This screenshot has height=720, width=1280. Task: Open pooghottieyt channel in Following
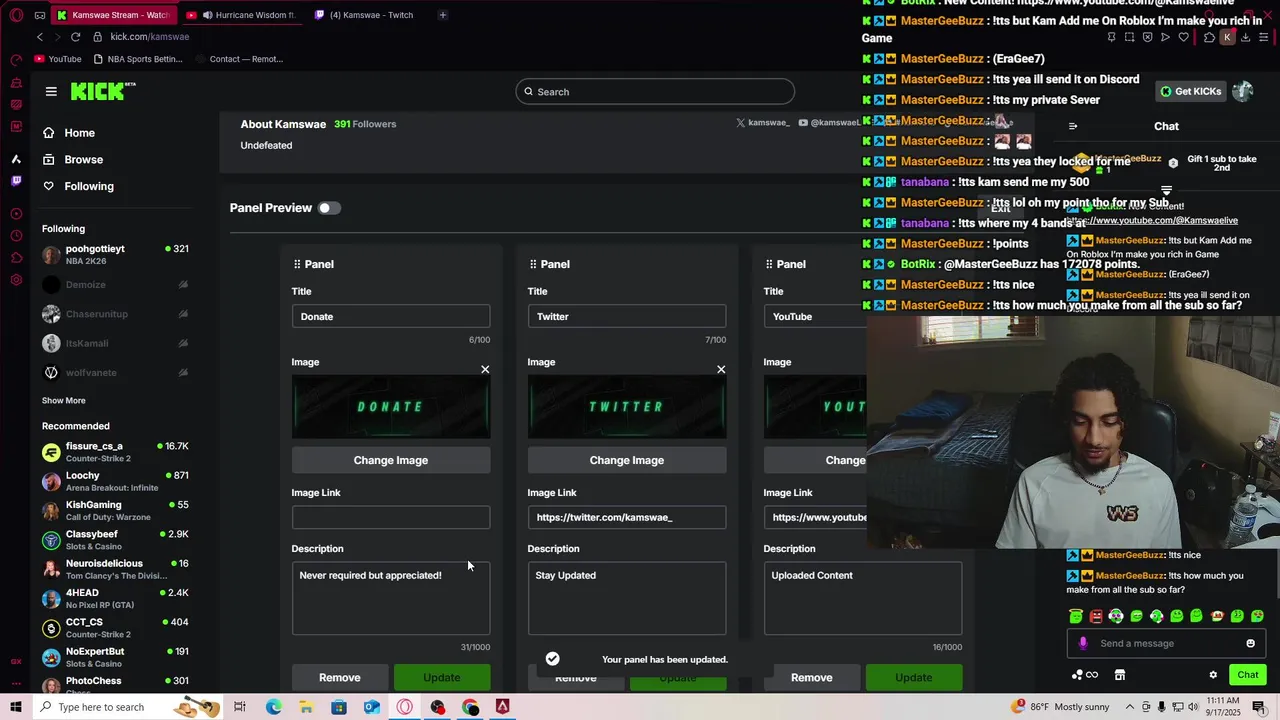click(115, 255)
